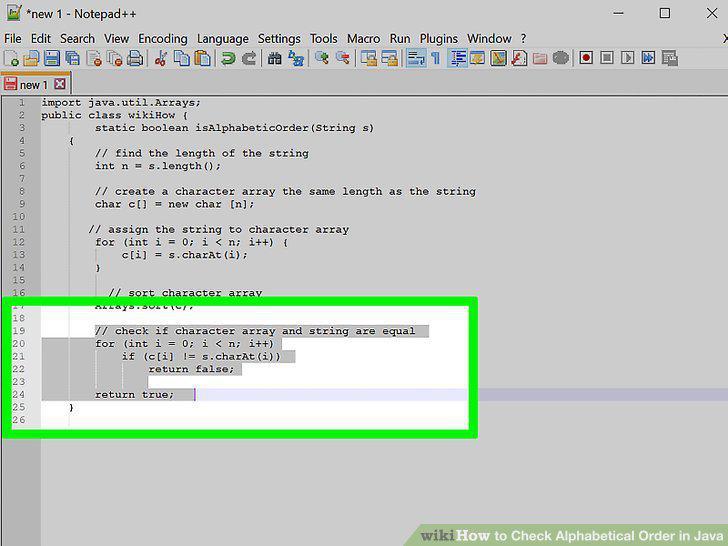Click the User Defined Language icon

(x=477, y=58)
